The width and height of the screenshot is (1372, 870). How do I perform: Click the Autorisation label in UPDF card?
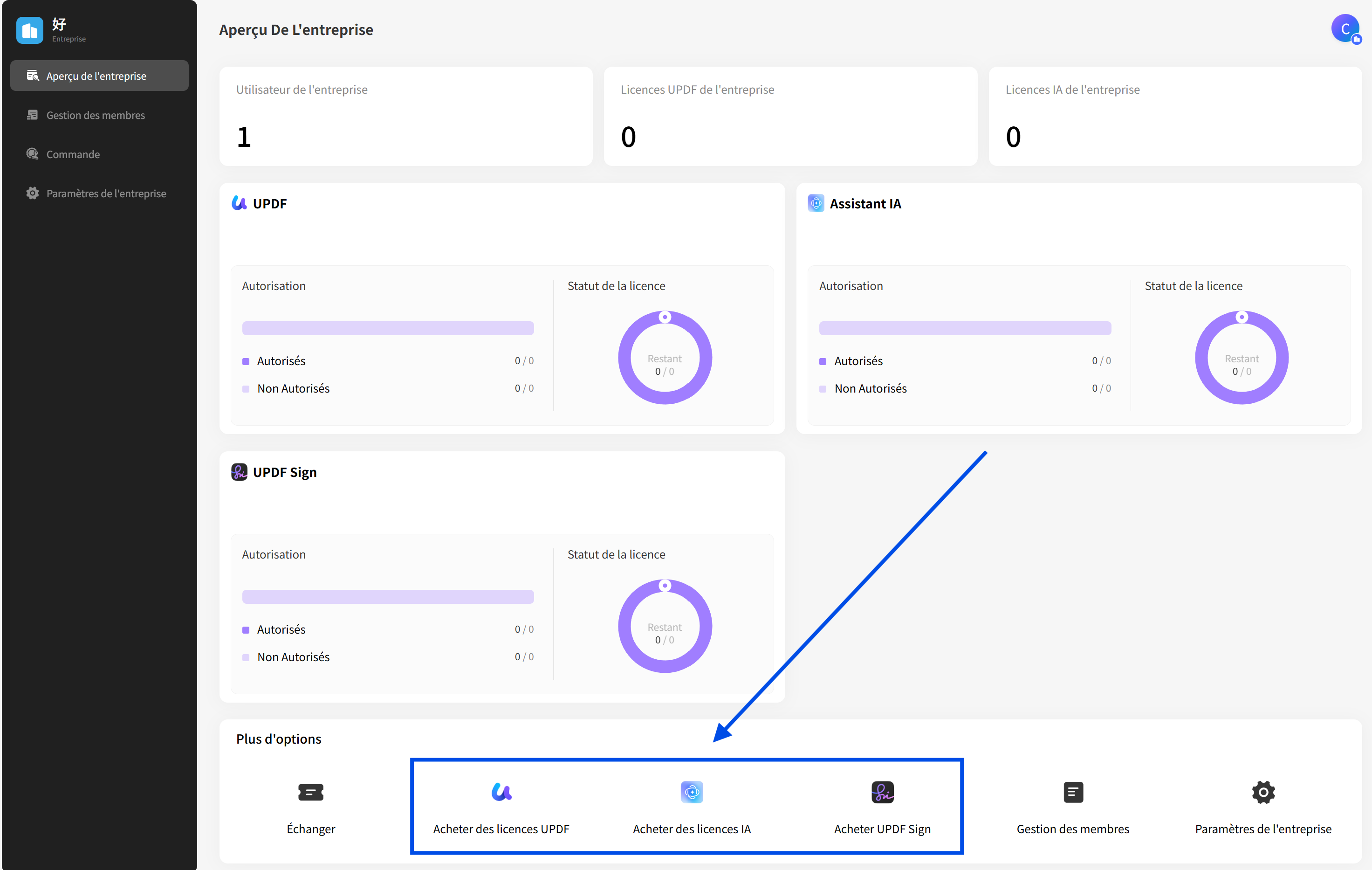(x=274, y=286)
